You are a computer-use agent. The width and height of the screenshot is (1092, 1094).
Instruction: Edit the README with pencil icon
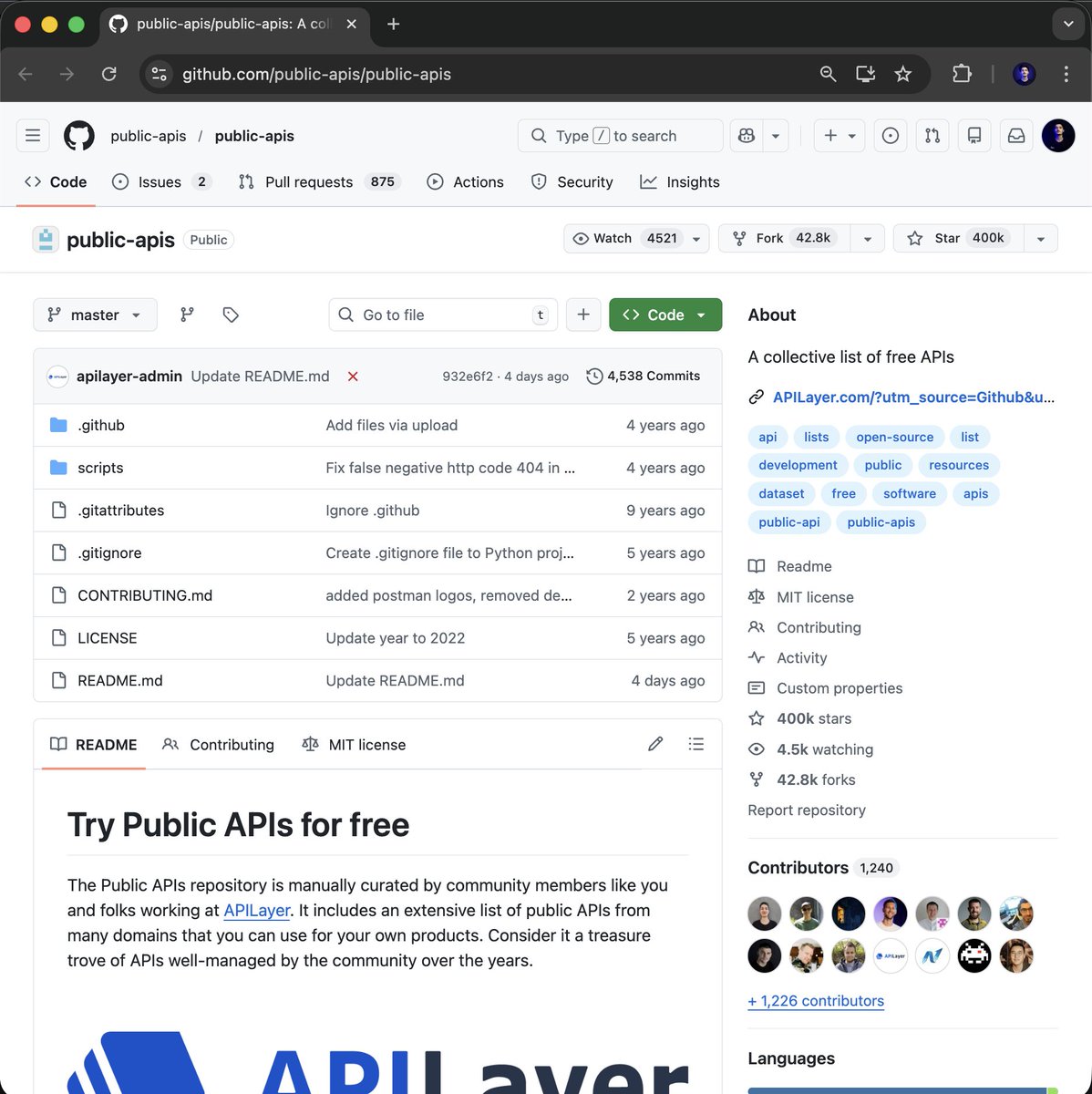(655, 744)
